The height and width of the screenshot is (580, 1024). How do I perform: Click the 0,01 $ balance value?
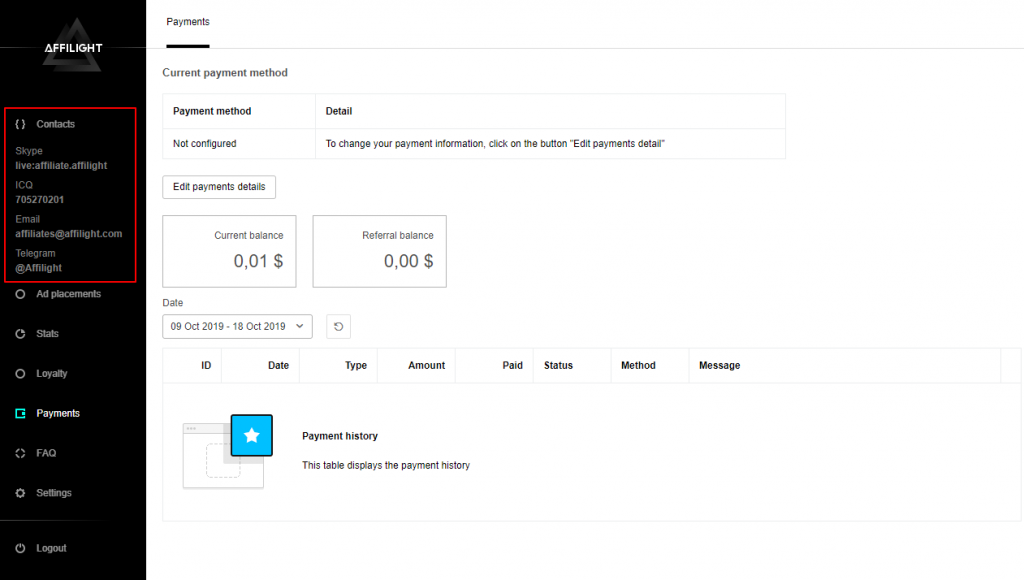(259, 261)
